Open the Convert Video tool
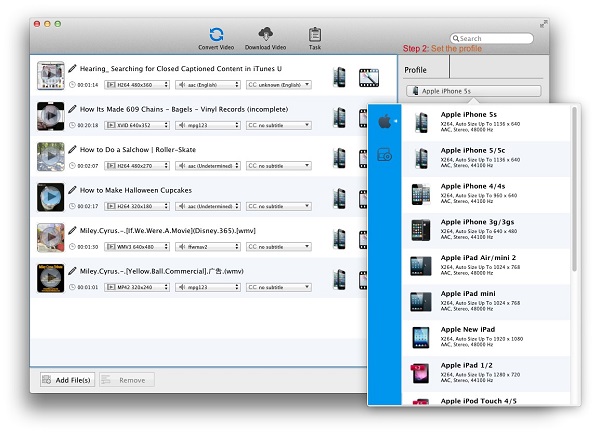This screenshot has width=600, height=434. (x=216, y=38)
